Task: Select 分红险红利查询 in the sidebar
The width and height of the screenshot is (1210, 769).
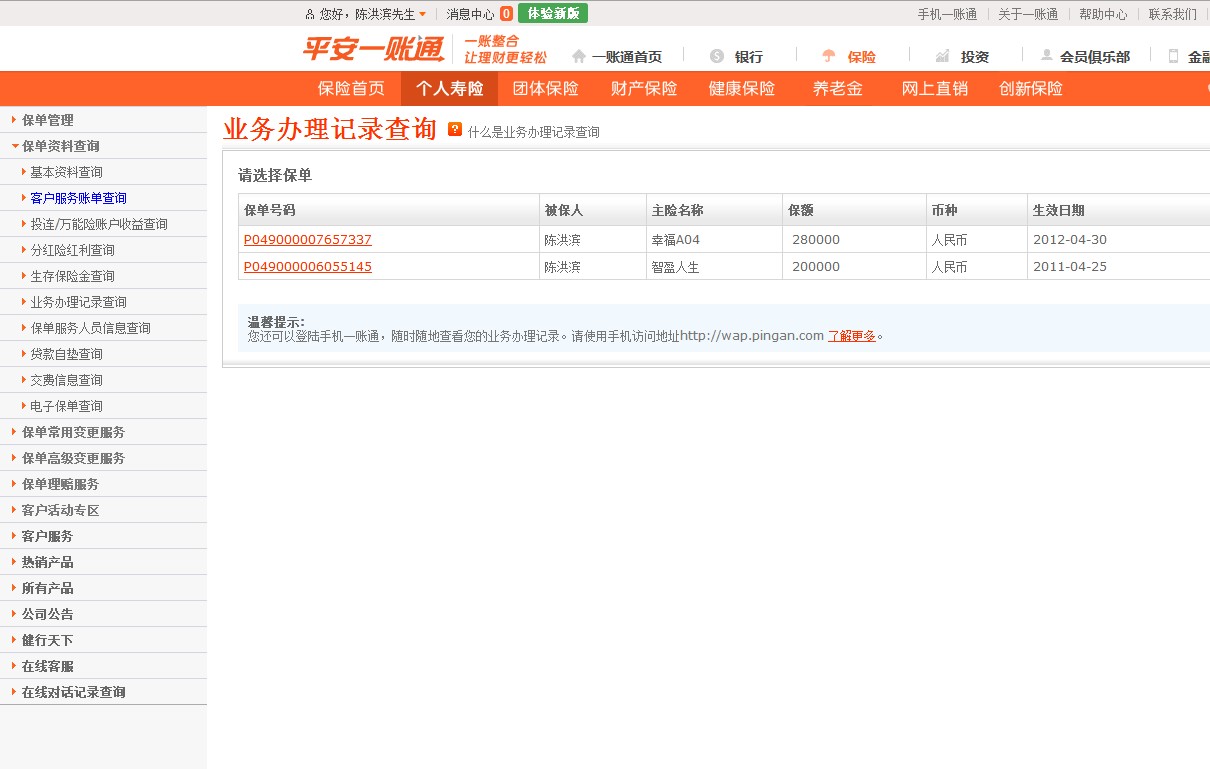Action: click(72, 250)
